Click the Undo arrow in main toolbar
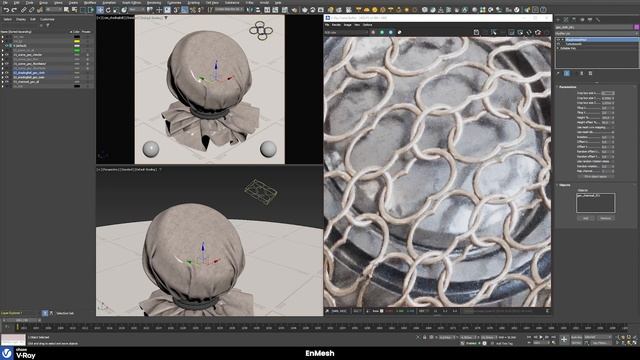The width and height of the screenshot is (640, 360). 6,10
